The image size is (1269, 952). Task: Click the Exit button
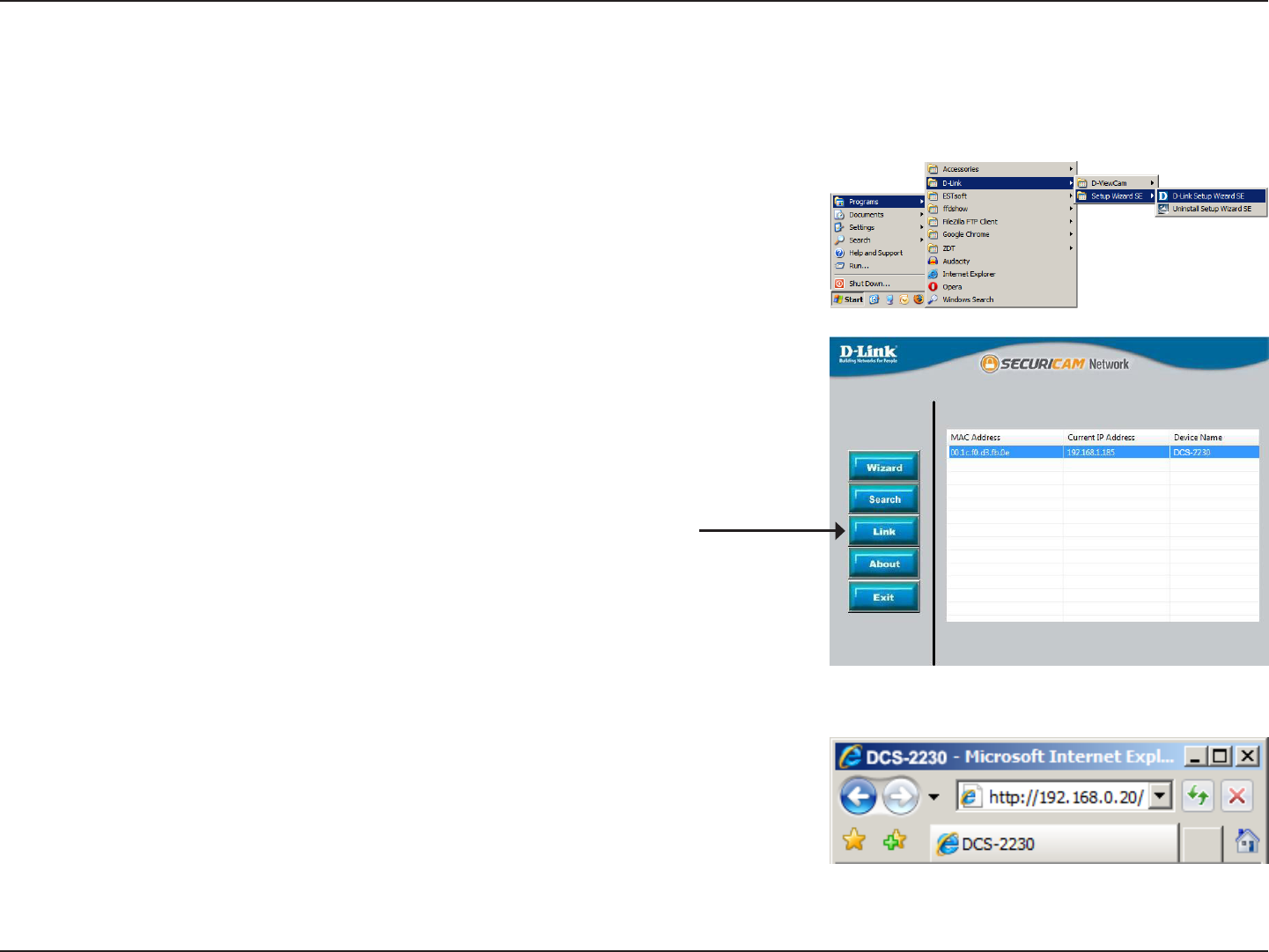[884, 596]
